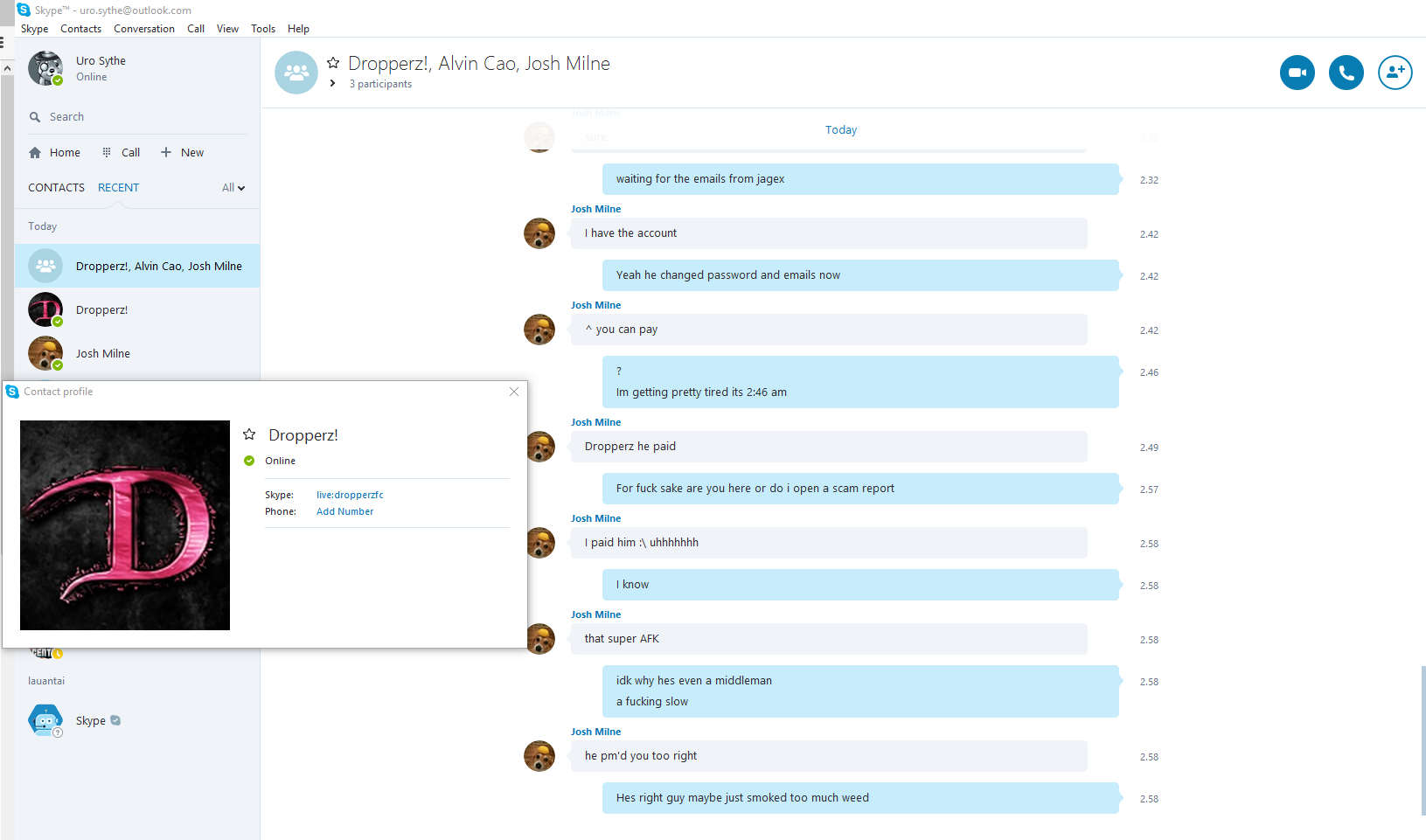Open the All contacts filter dropdown
The image size is (1426, 840).
pos(233,188)
